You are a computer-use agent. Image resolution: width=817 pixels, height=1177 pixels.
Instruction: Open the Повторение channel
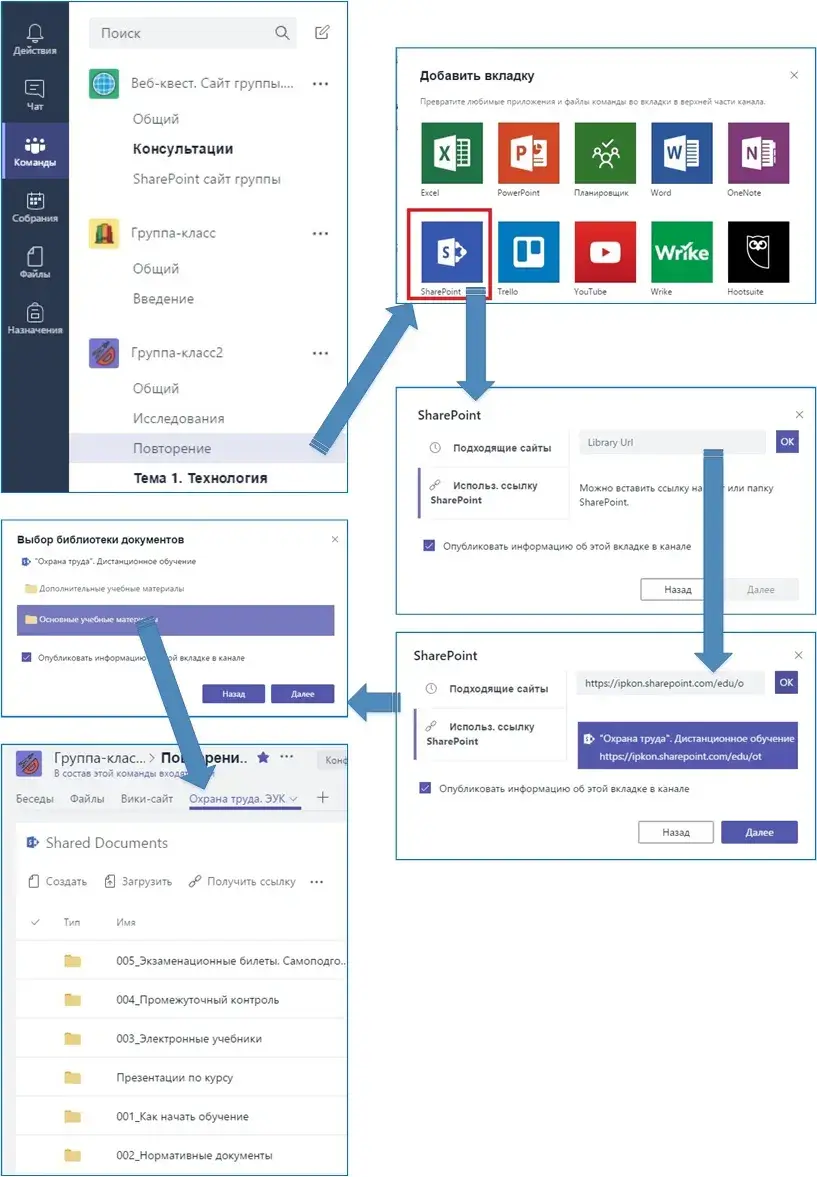pos(172,448)
